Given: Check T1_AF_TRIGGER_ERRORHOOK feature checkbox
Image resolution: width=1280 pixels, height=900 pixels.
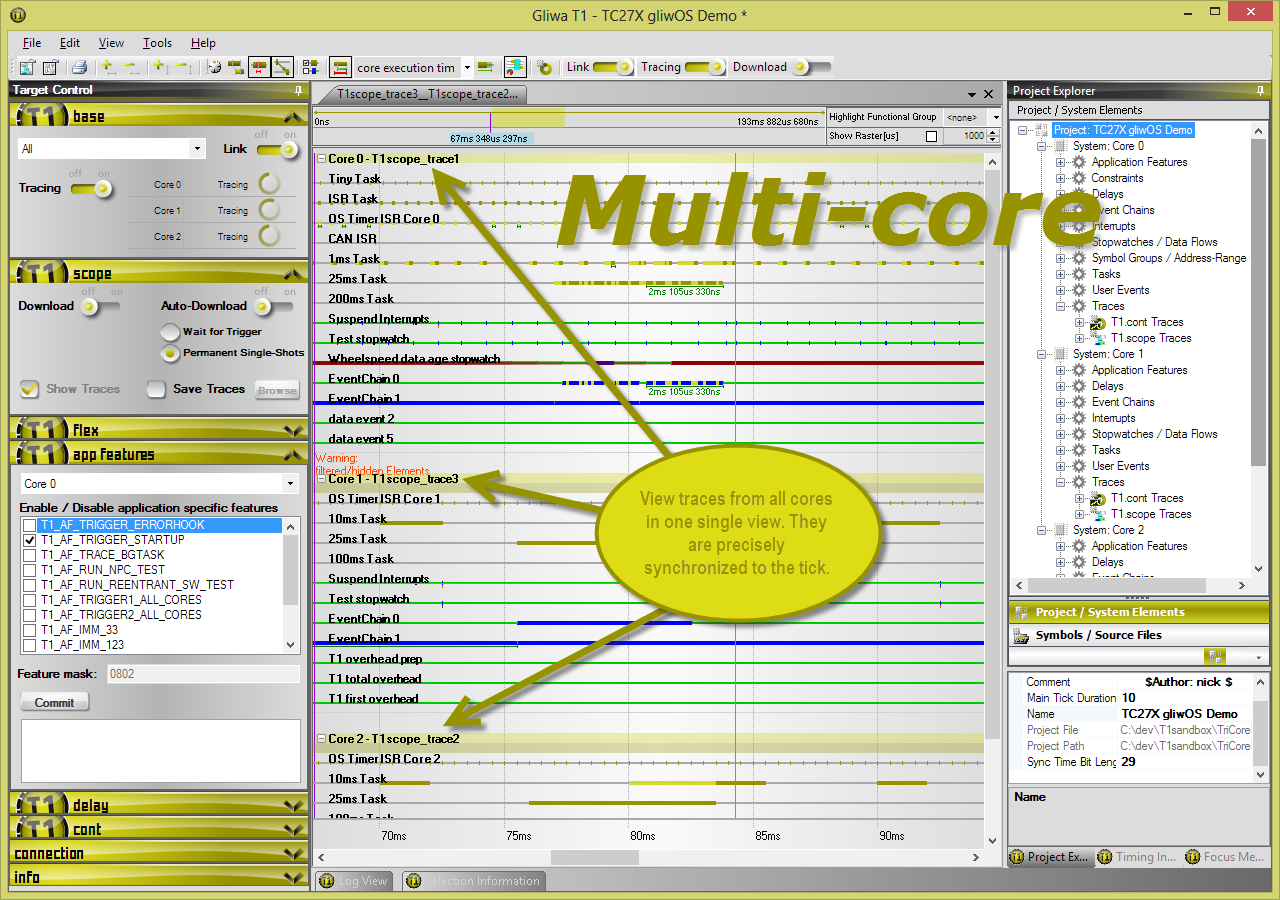Looking at the screenshot, I should tap(29, 525).
